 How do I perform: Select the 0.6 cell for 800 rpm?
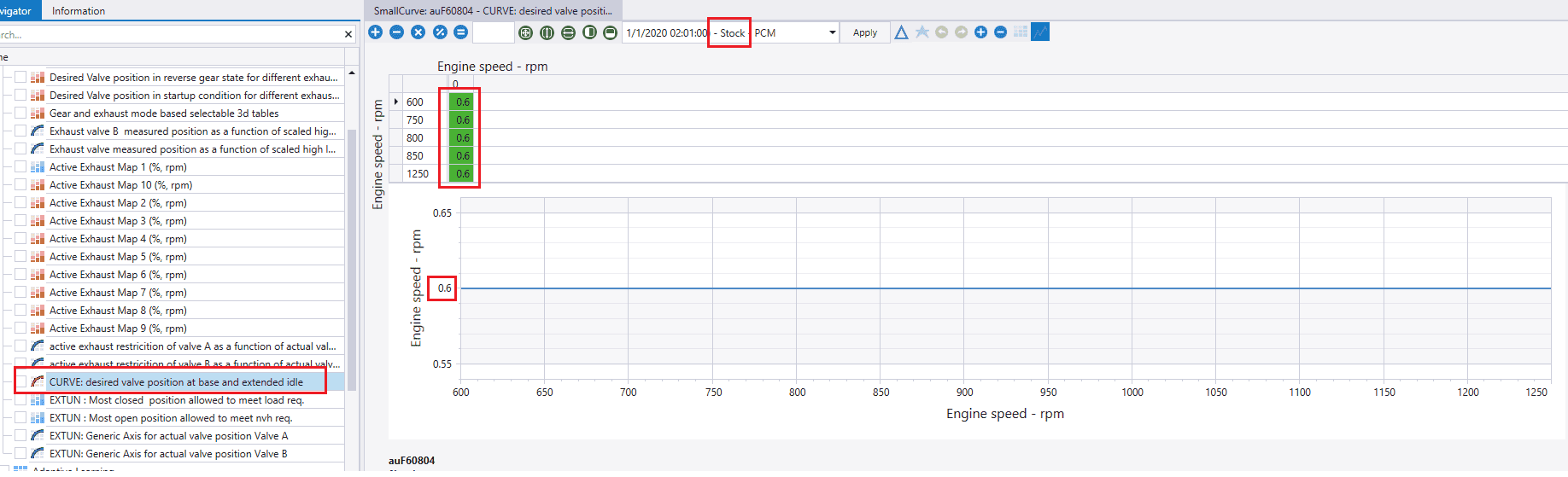pos(462,137)
